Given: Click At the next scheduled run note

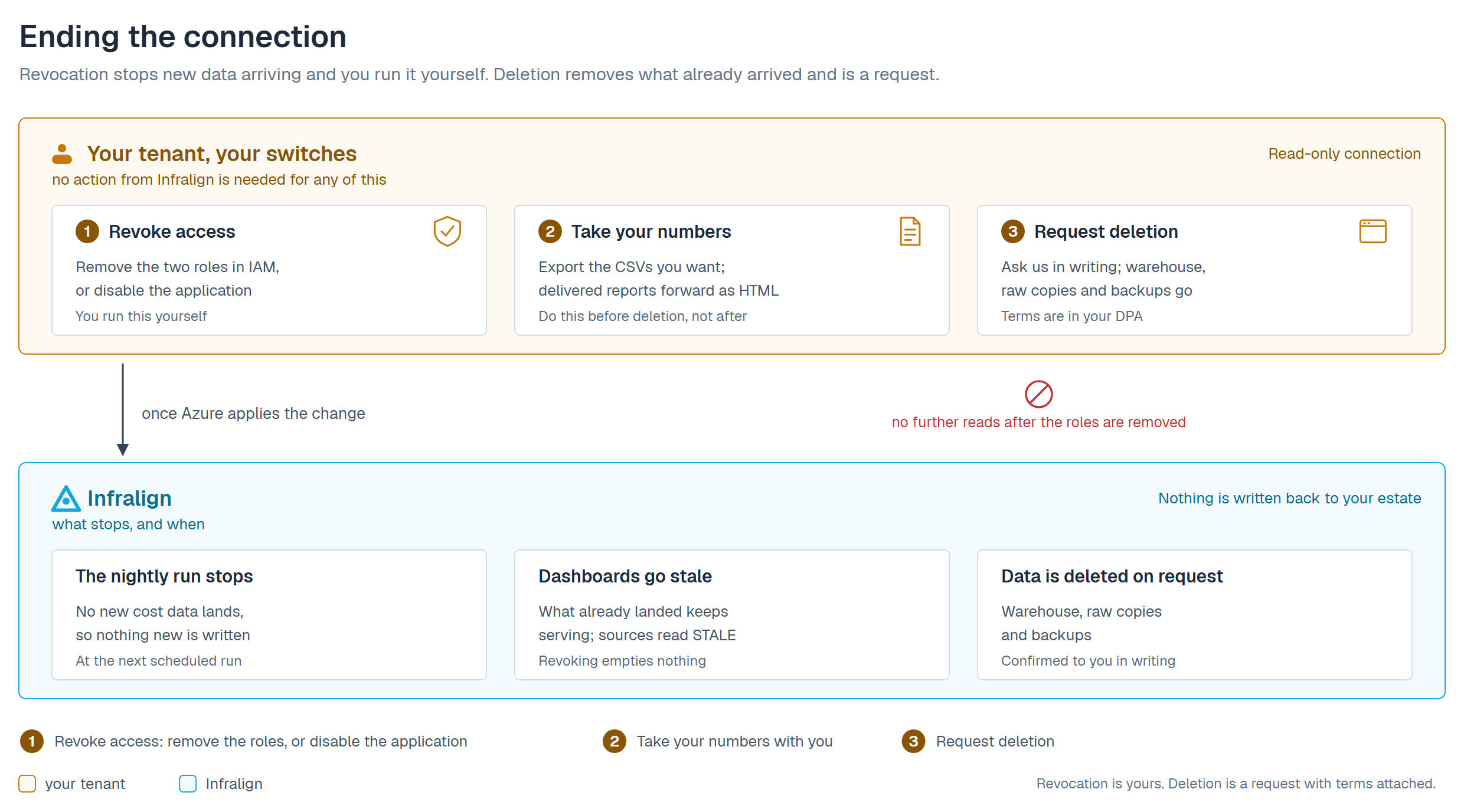Looking at the screenshot, I should (159, 661).
